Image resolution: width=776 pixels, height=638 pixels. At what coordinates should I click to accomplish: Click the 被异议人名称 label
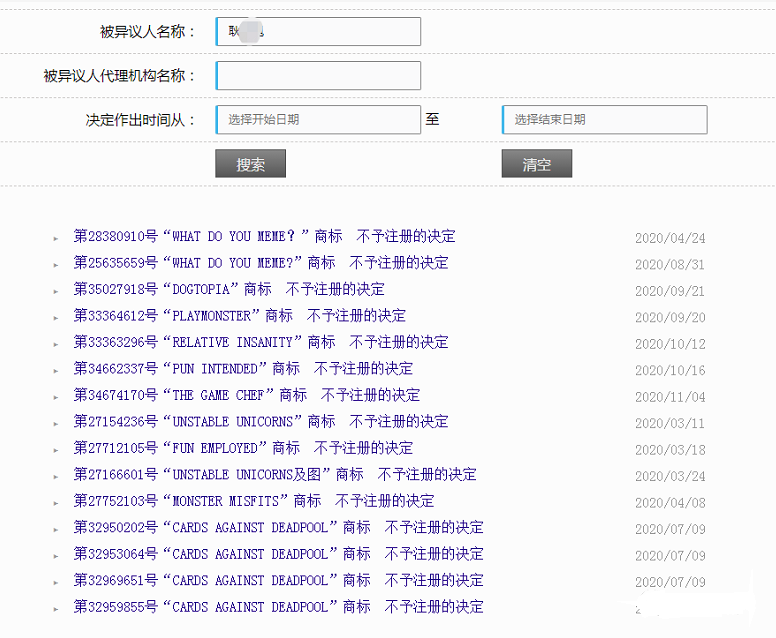147,32
